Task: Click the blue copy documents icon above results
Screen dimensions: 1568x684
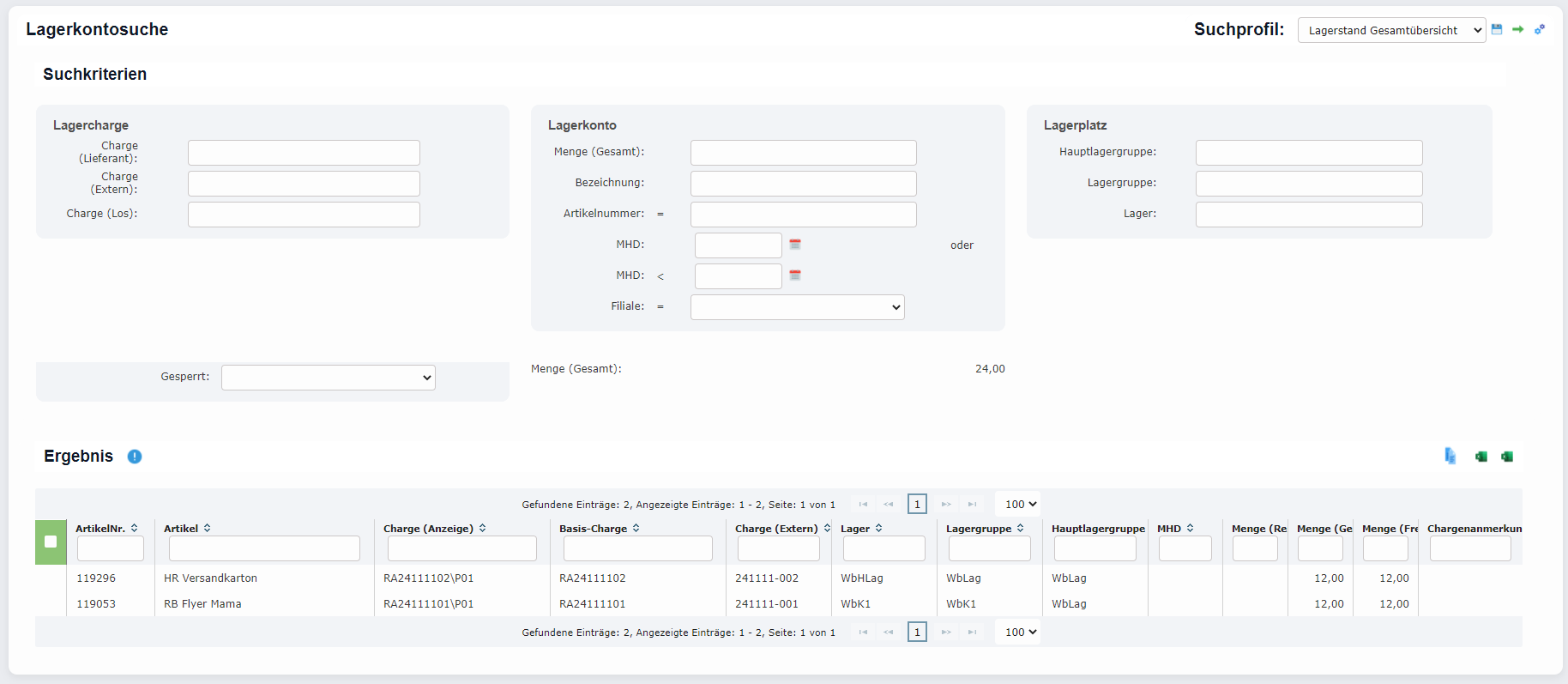Action: (1450, 456)
